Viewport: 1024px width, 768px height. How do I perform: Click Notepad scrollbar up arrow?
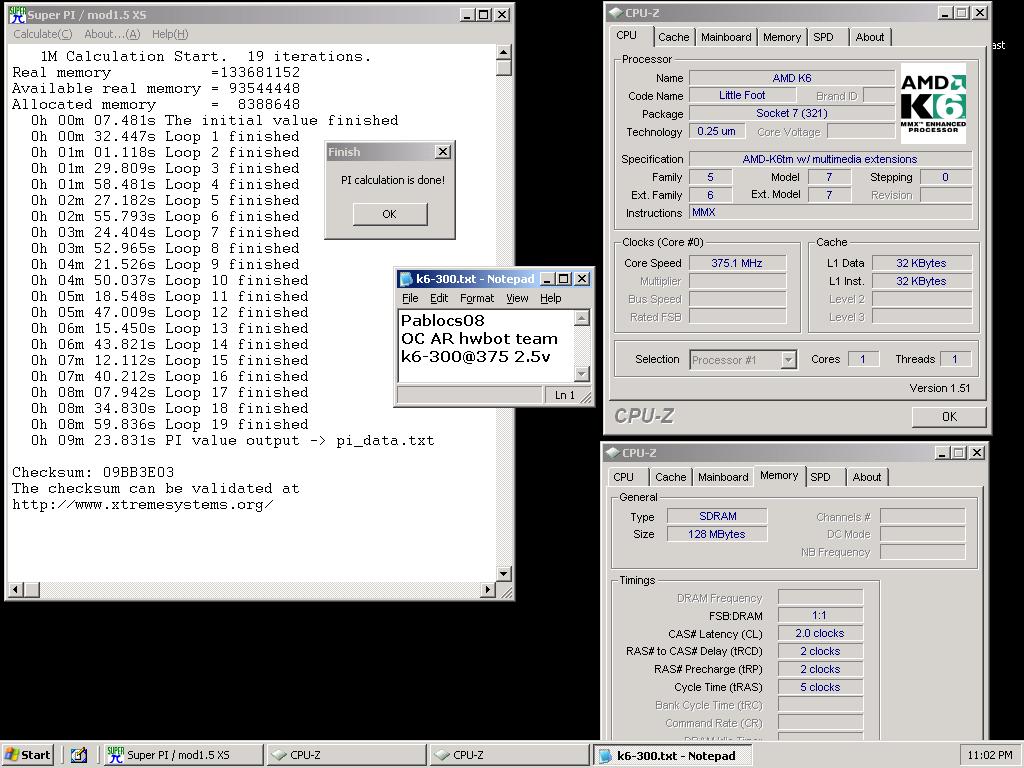click(x=582, y=318)
